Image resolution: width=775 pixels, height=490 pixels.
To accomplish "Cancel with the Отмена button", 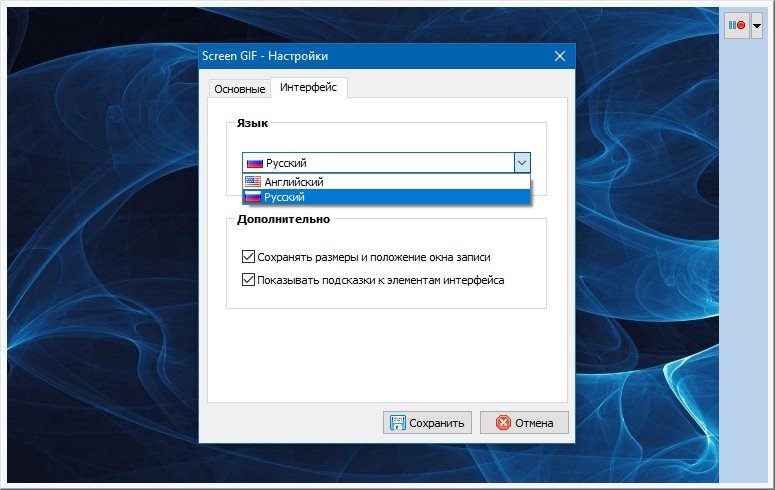I will pos(524,423).
